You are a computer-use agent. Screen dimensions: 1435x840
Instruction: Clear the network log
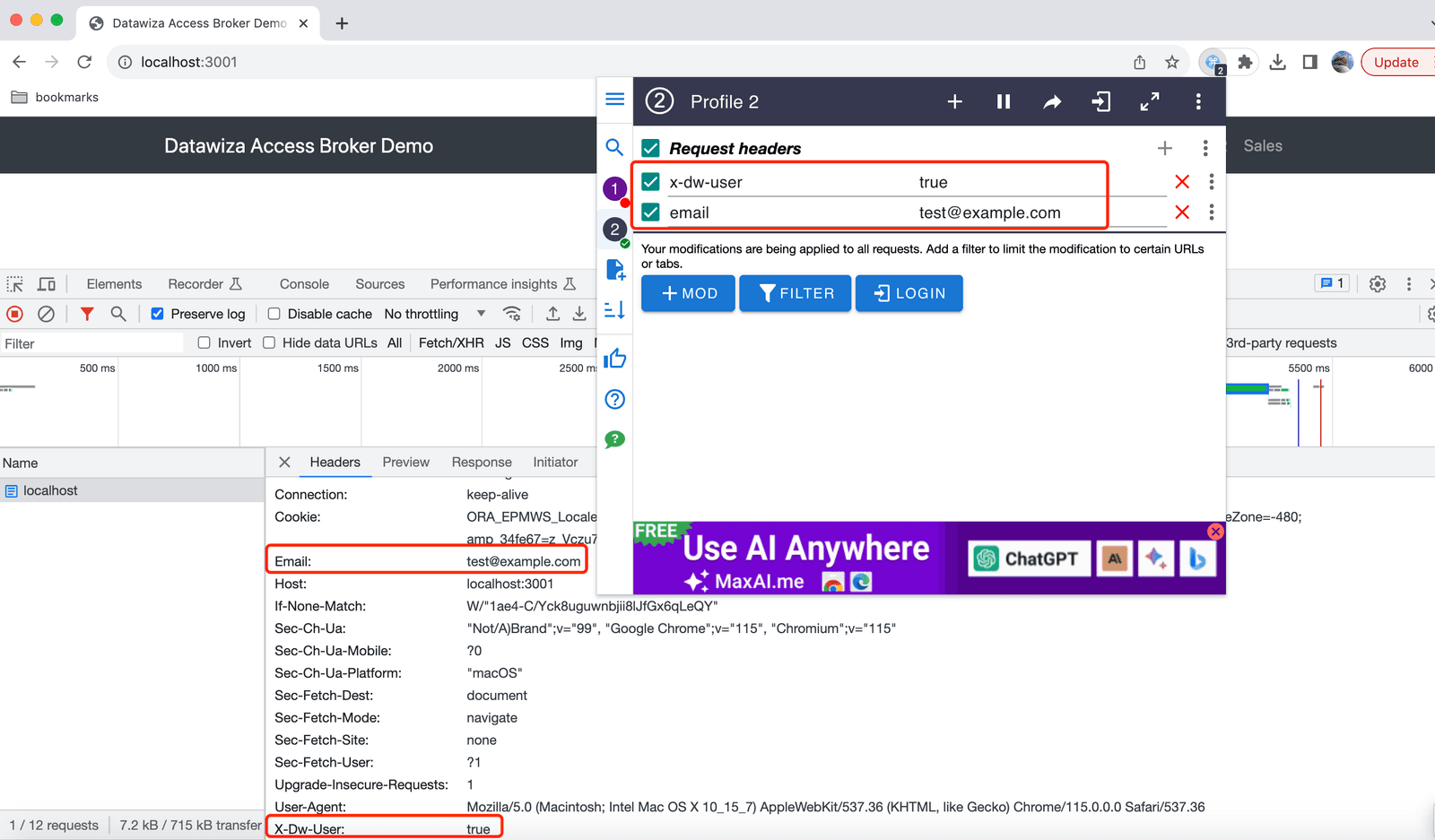tap(47, 314)
